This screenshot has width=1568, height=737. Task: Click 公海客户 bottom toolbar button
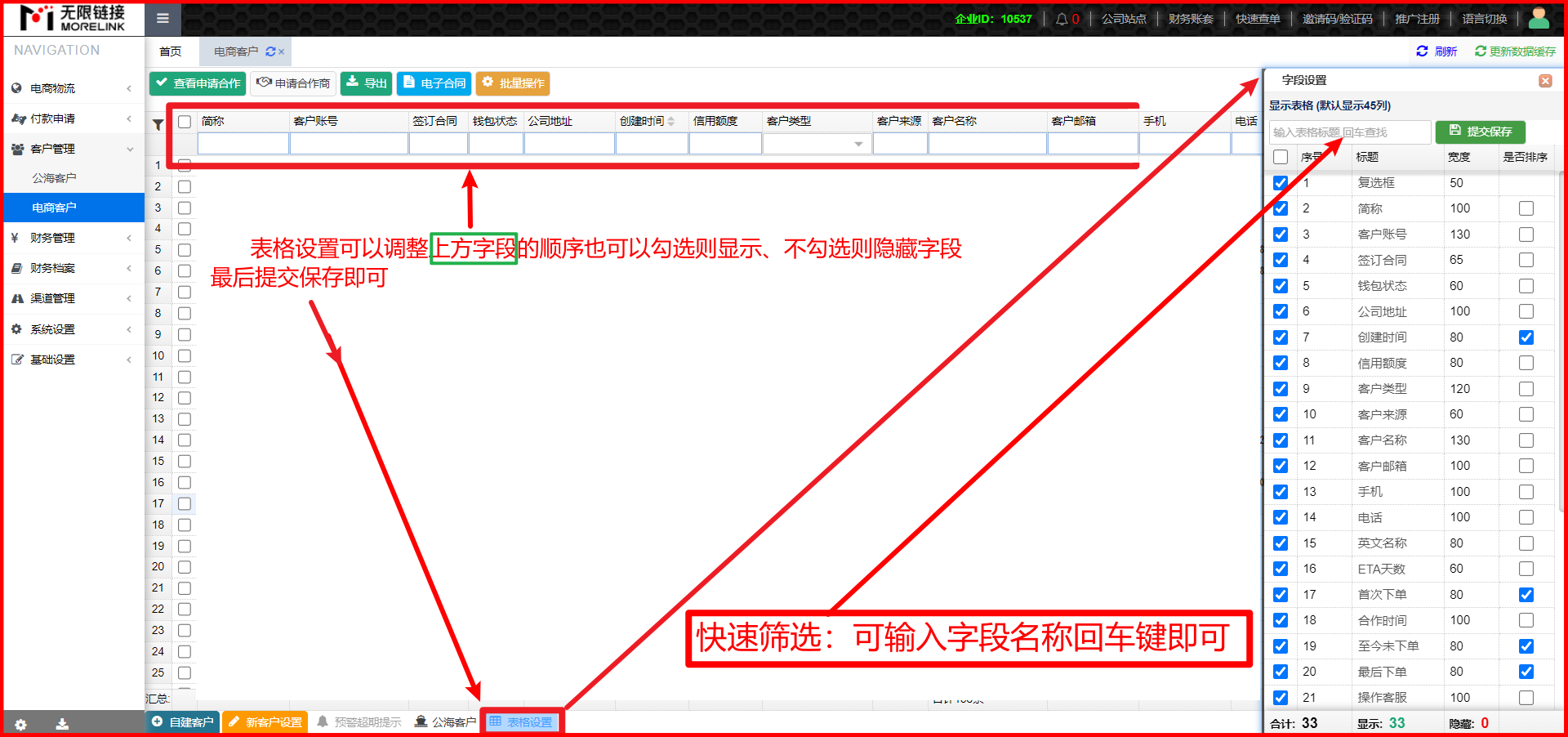445,722
